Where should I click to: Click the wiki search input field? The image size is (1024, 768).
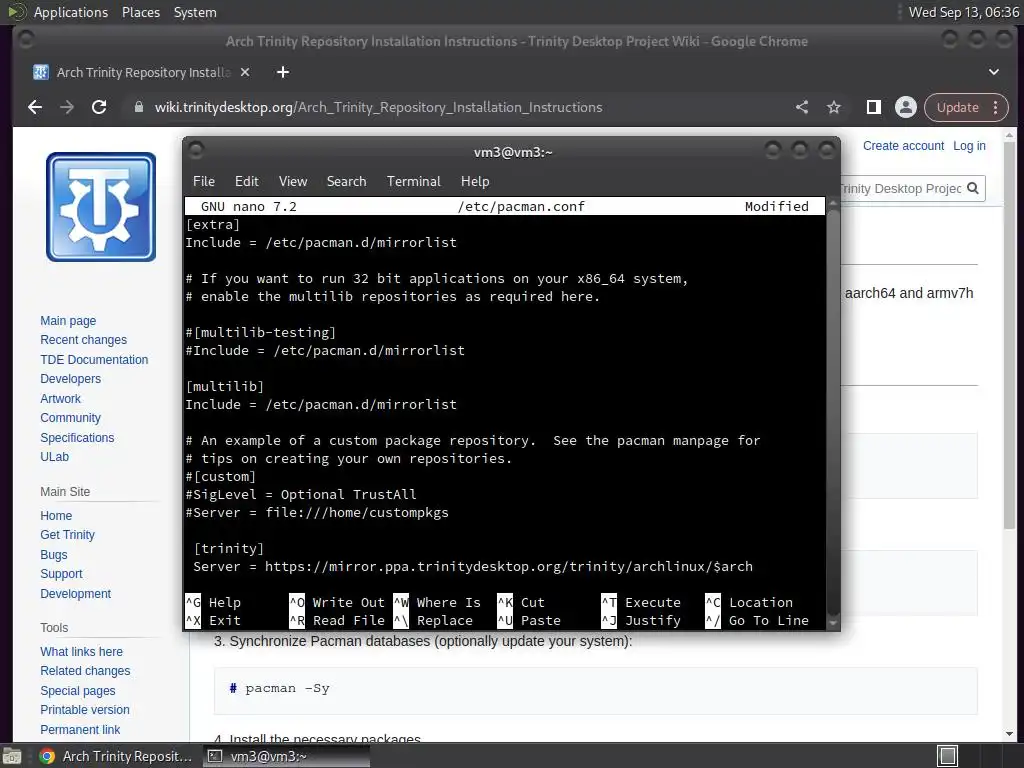click(900, 189)
